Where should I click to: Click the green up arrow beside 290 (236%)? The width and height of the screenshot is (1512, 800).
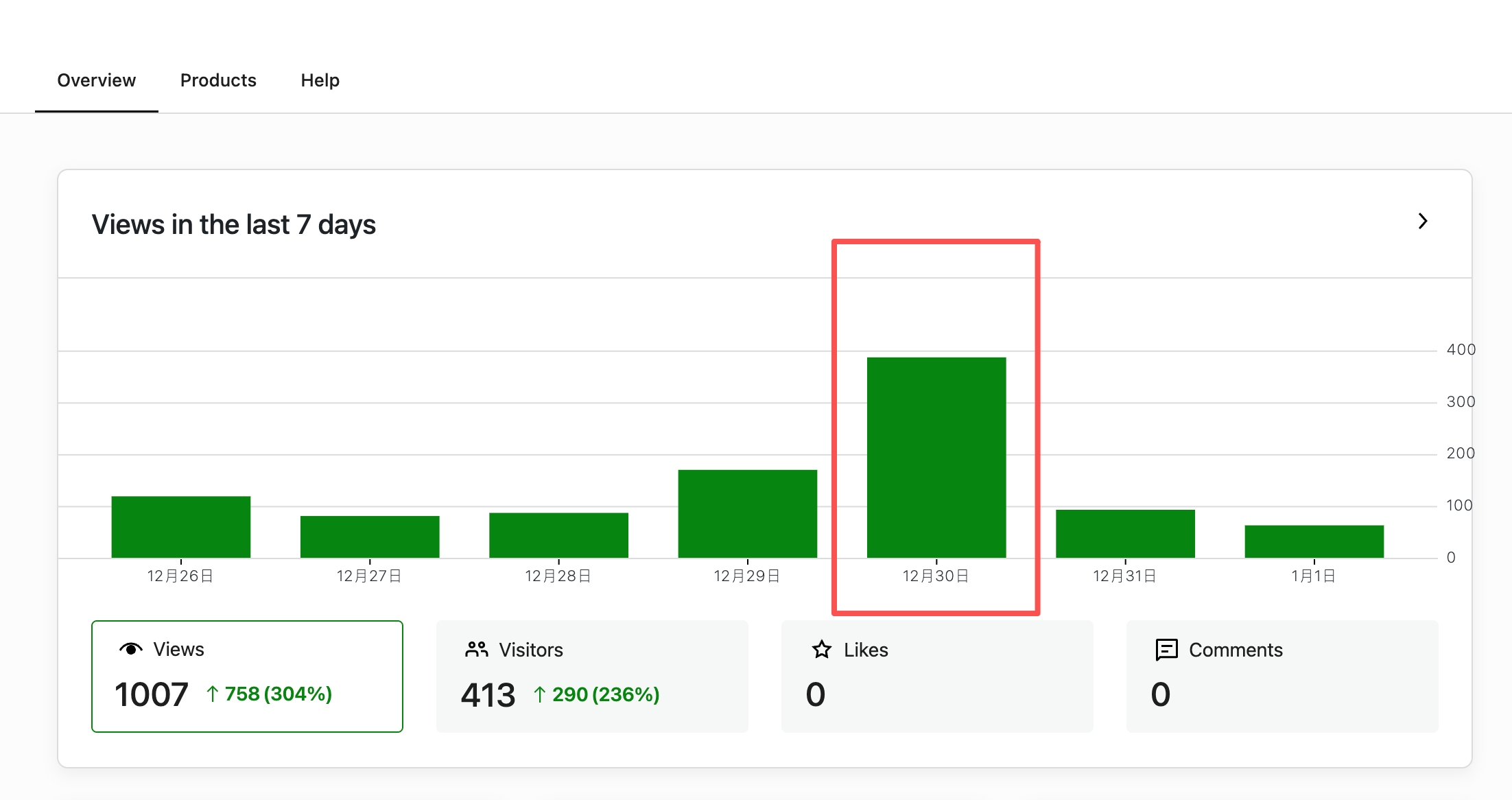(540, 695)
